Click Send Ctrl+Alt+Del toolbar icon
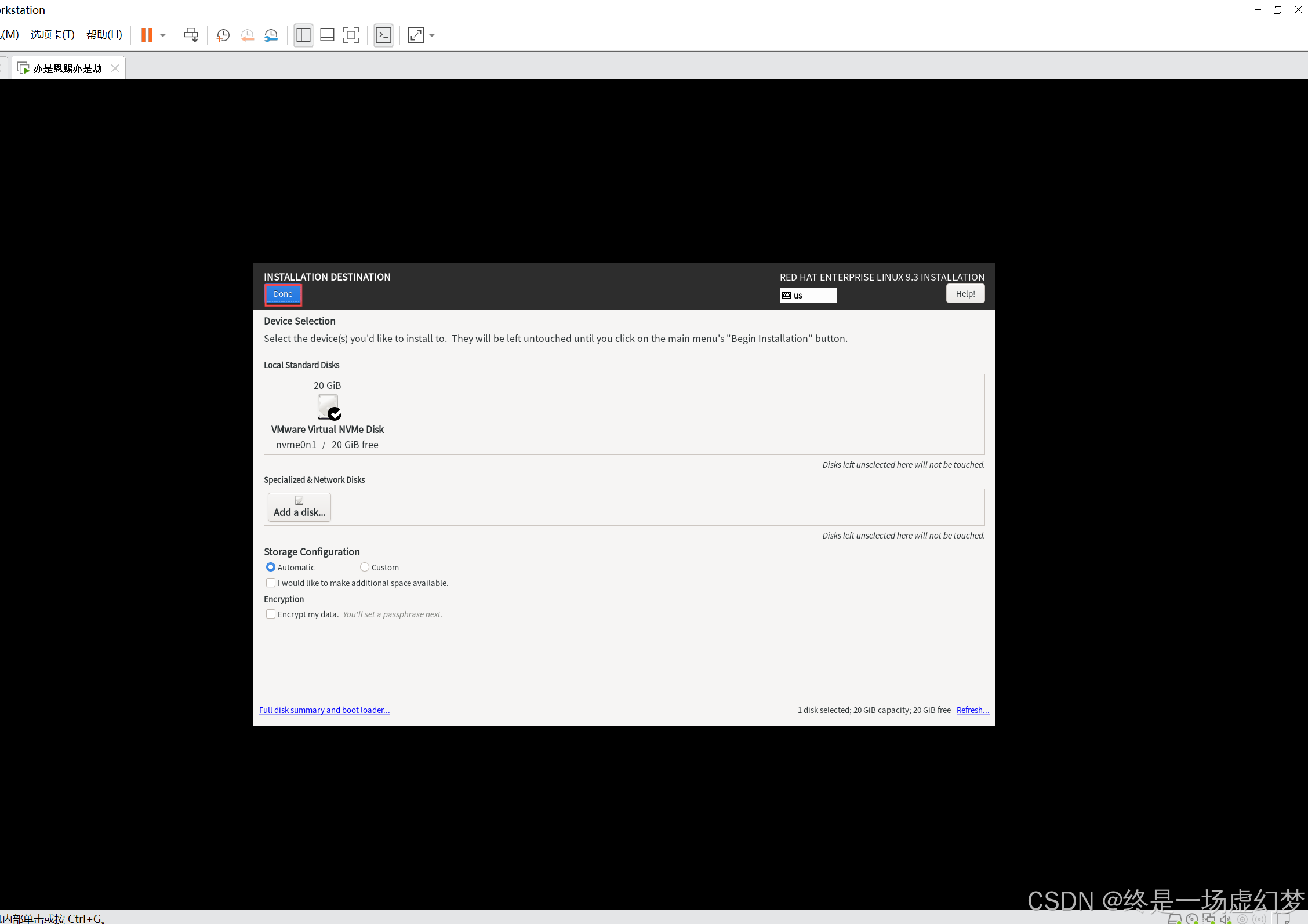The width and height of the screenshot is (1308, 924). click(x=191, y=35)
